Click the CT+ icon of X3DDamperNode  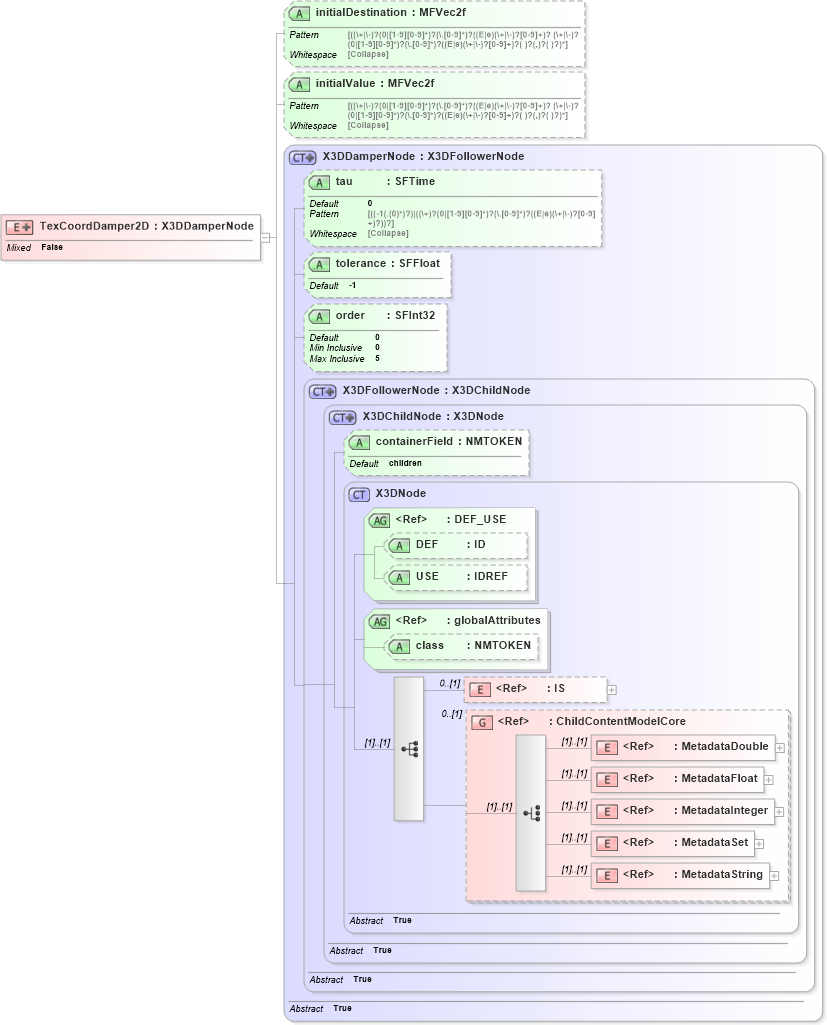pyautogui.click(x=303, y=158)
